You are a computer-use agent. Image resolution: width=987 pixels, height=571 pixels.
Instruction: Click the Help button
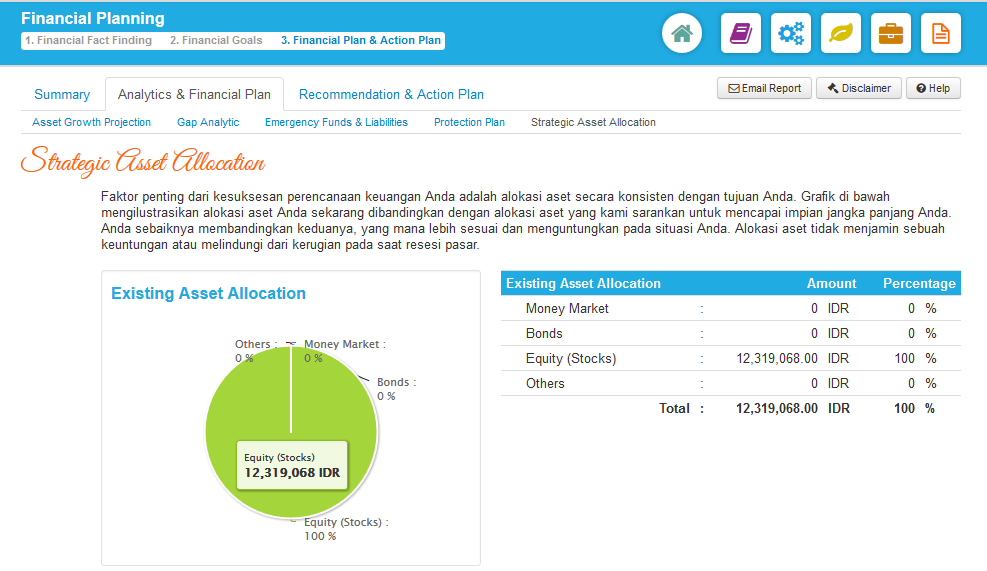pos(933,88)
